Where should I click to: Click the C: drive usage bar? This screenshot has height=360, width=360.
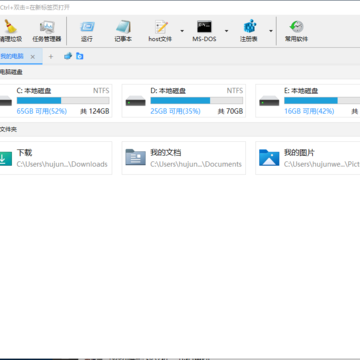(x=63, y=101)
